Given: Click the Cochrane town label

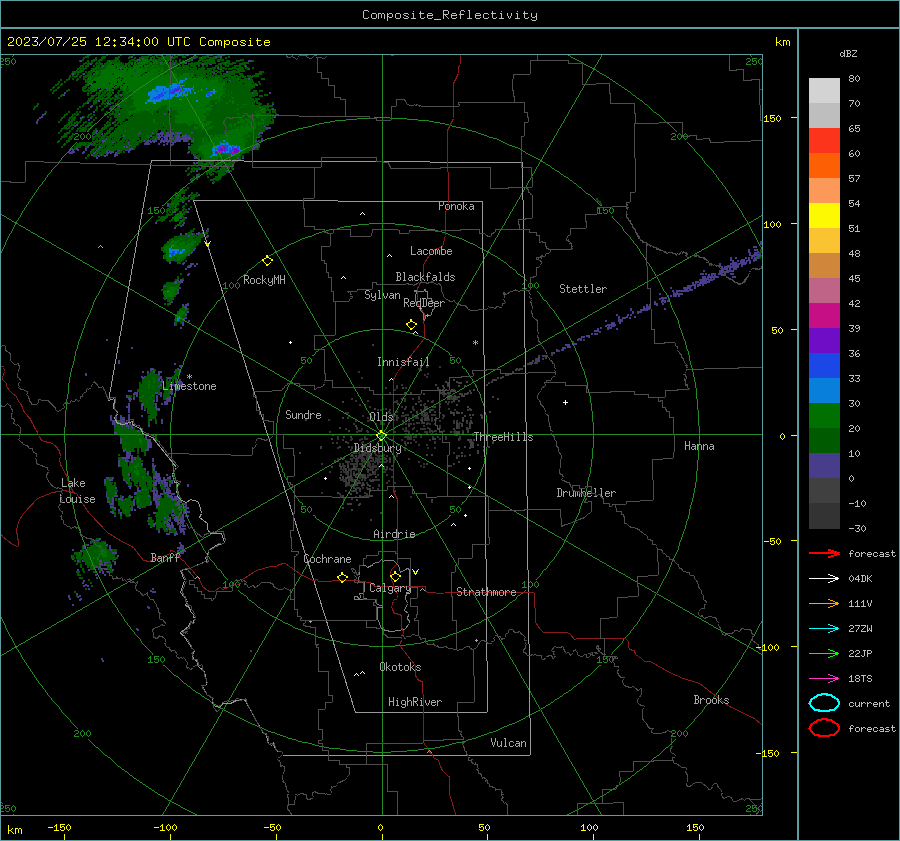Looking at the screenshot, I should (327, 559).
